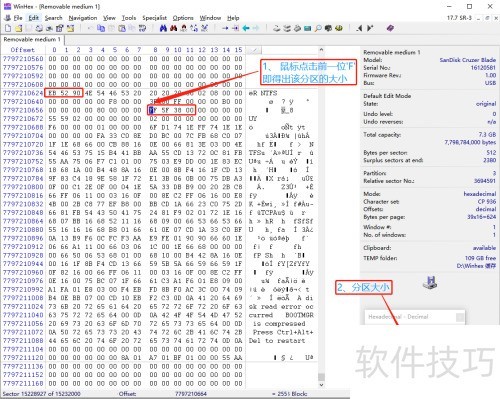500x399 pixels.
Task: Click the Total capacity 7.3 GB value
Action: [x=487, y=134]
